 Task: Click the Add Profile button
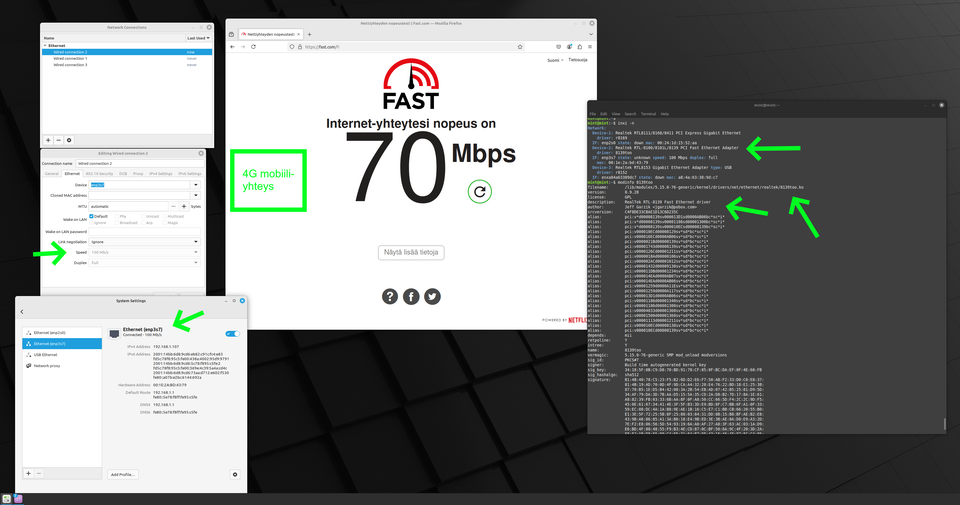[x=122, y=474]
